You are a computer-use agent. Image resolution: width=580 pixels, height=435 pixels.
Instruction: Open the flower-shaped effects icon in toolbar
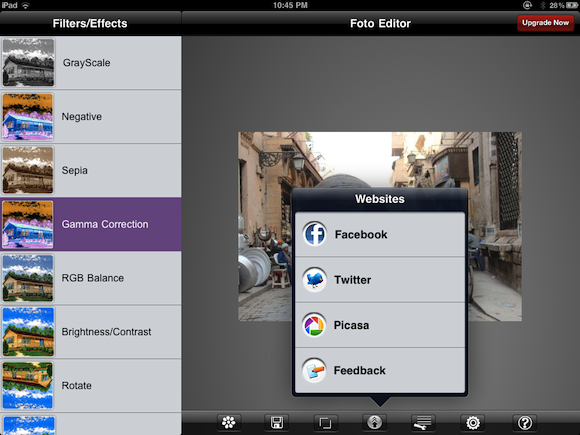tap(229, 422)
